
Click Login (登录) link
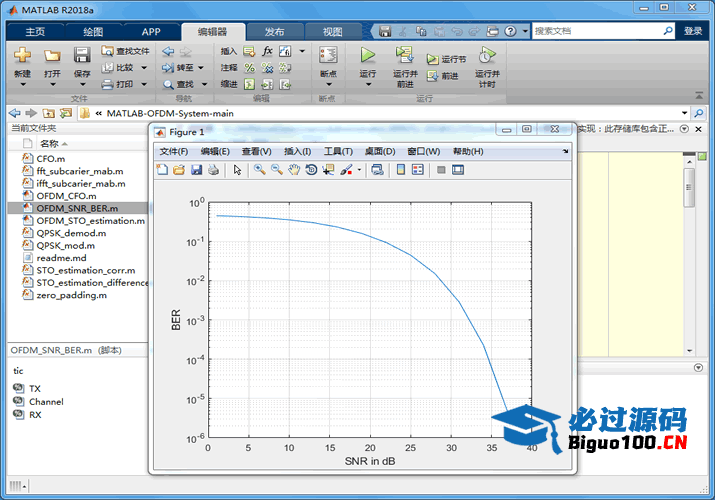click(693, 31)
